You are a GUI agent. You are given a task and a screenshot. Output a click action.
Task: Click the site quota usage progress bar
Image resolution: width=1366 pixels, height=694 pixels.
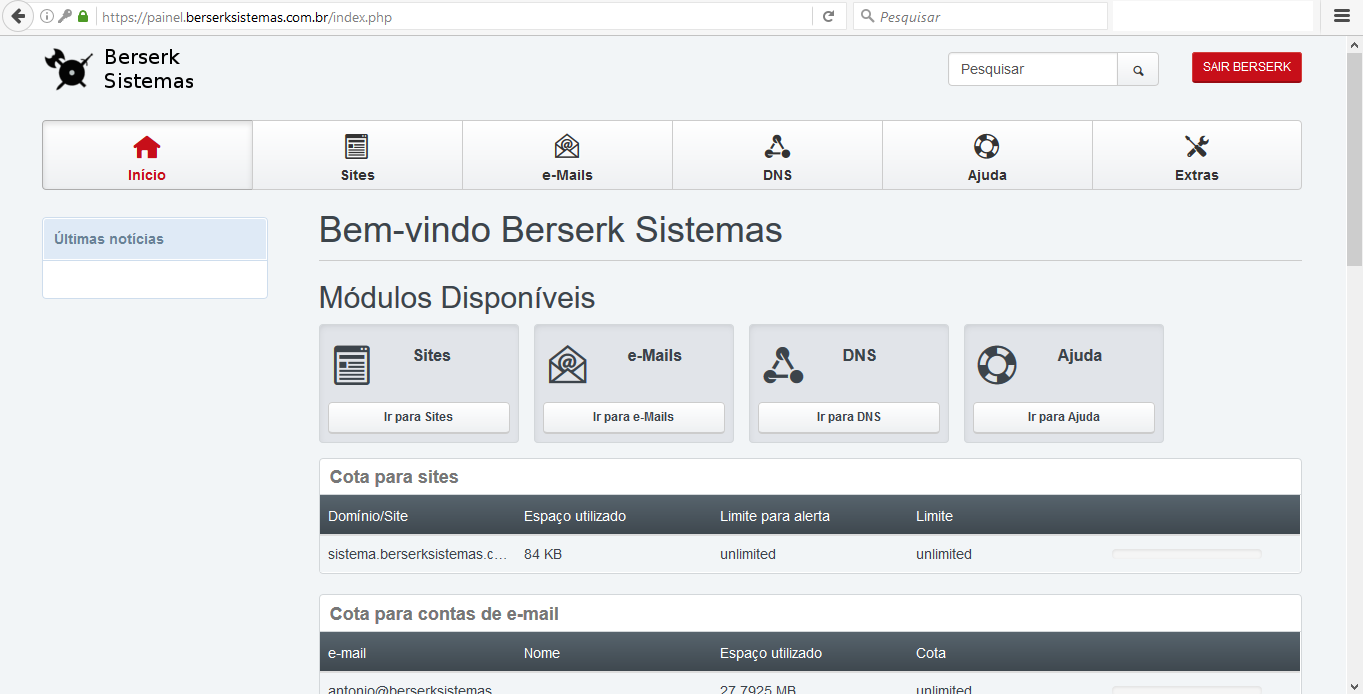tap(1187, 554)
